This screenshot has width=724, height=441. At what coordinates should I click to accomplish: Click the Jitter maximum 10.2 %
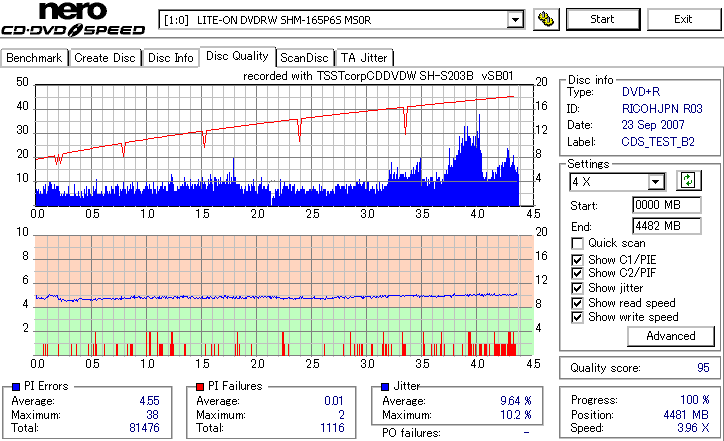click(x=516, y=415)
